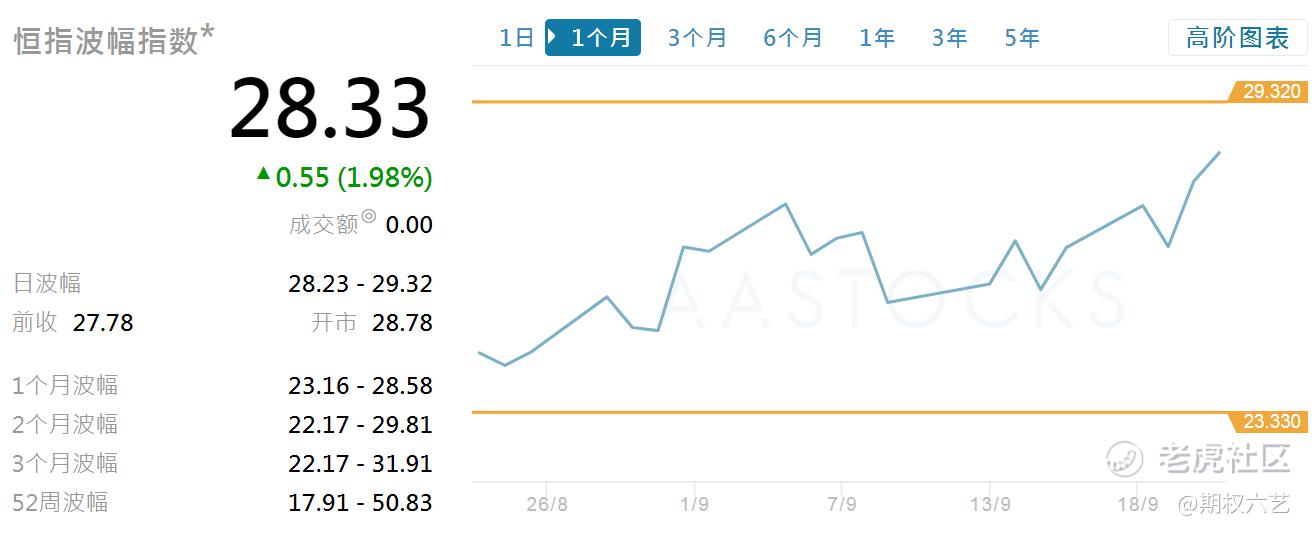This screenshot has height=534, width=1316.
Task: Click the green up-arrow beside 0.55
Action: 263,174
